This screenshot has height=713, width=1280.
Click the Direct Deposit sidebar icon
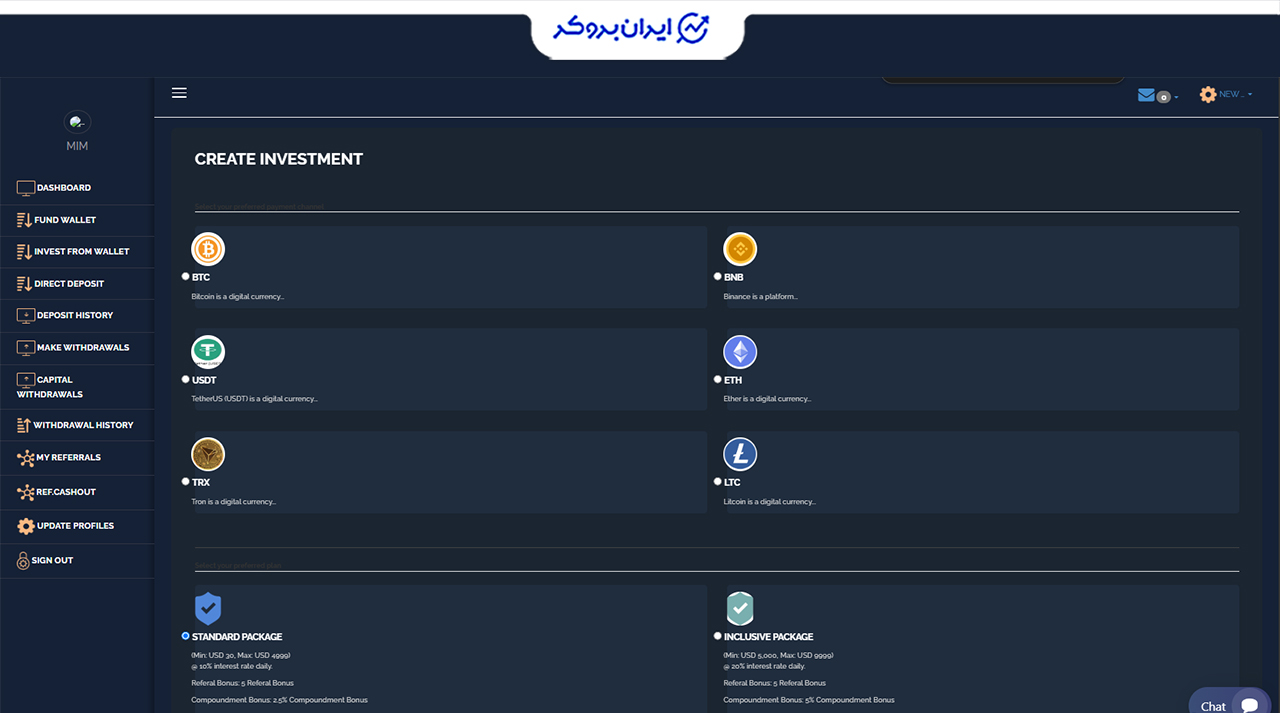tap(24, 284)
